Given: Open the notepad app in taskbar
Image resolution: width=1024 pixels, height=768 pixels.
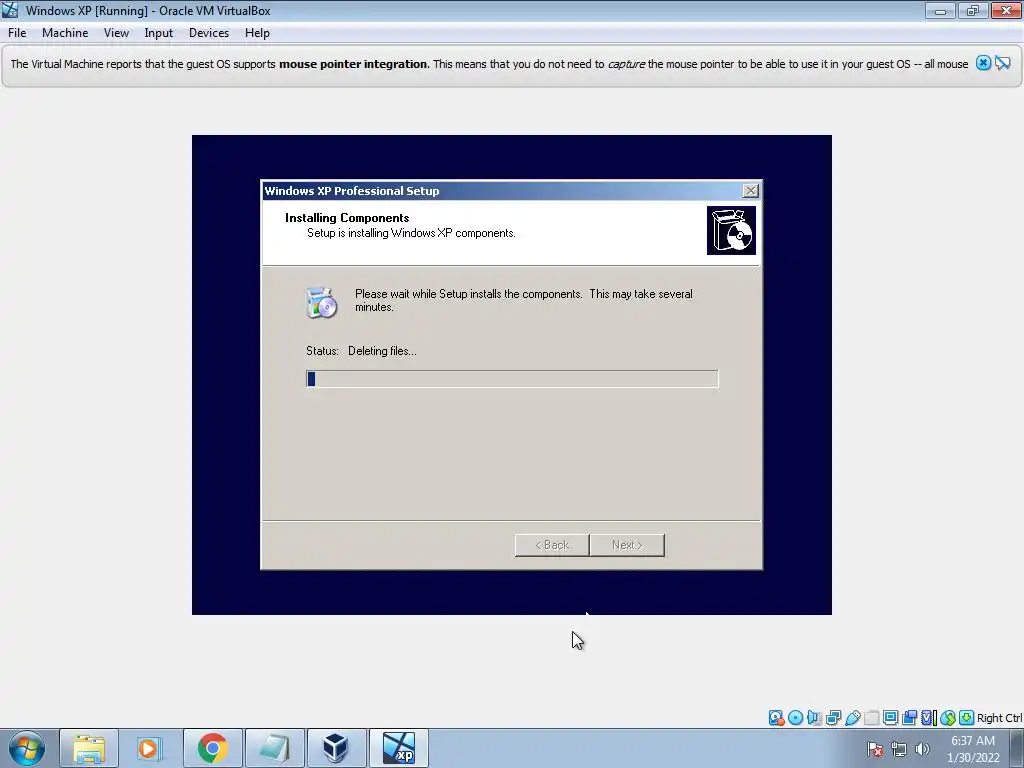Looking at the screenshot, I should [x=274, y=748].
